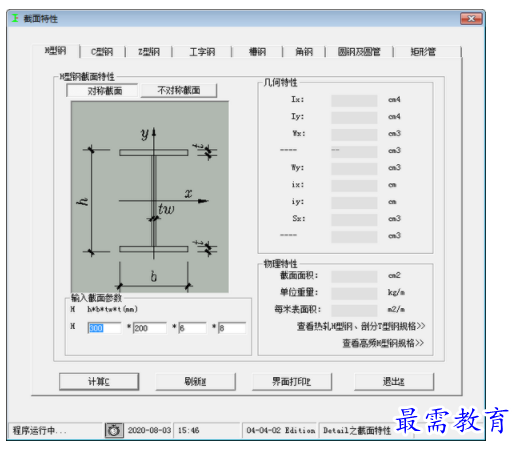Click the 截面面积 result field
517x452 pixels.
[354, 276]
